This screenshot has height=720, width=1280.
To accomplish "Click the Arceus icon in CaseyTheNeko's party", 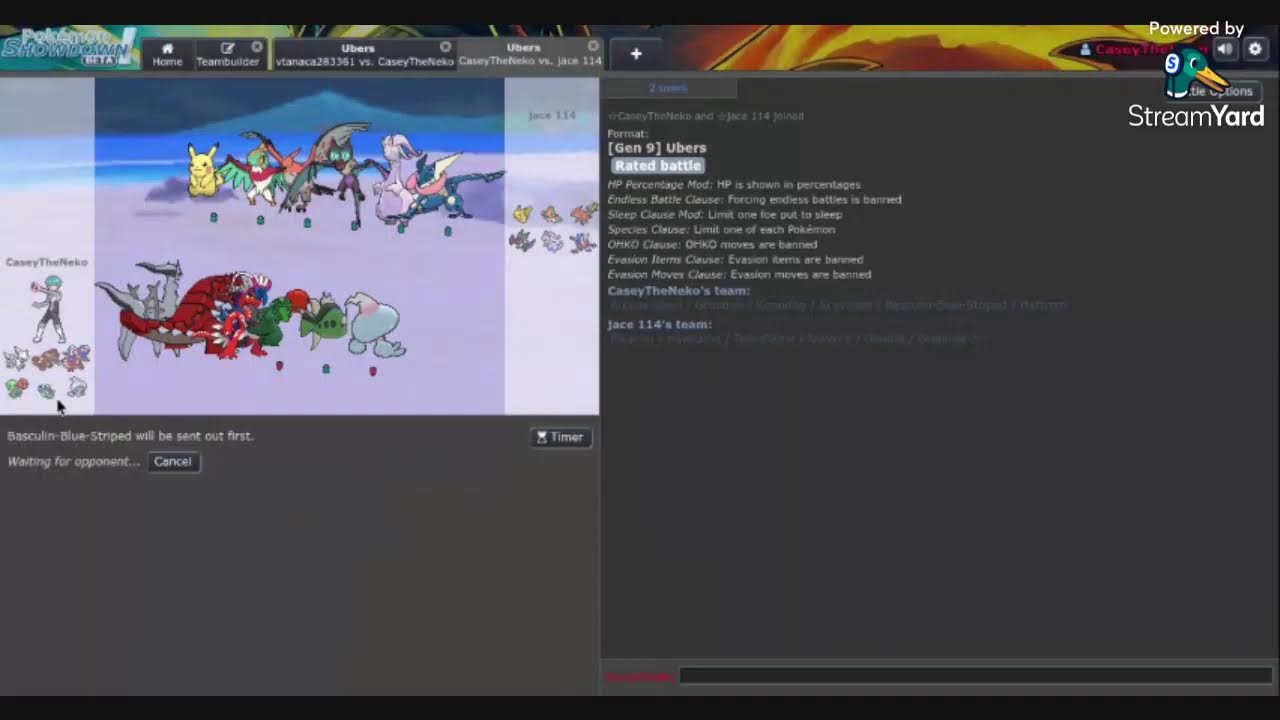I will click(16, 358).
